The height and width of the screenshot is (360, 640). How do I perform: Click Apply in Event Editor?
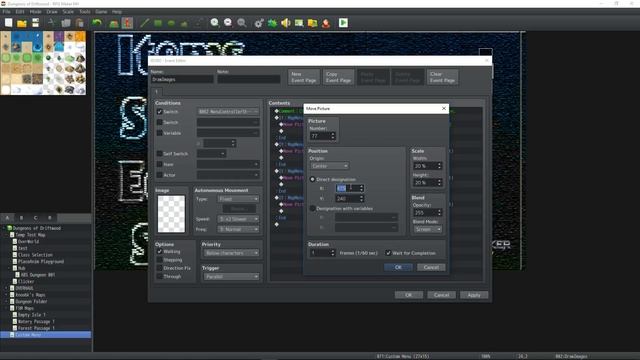click(x=474, y=295)
